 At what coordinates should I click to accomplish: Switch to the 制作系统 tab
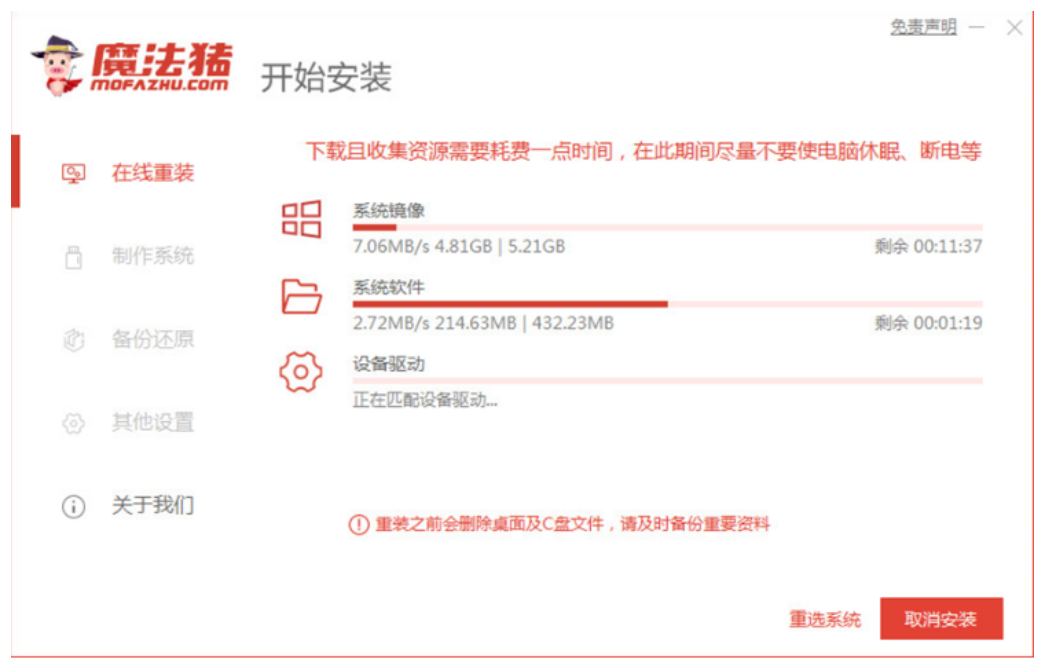click(x=152, y=257)
